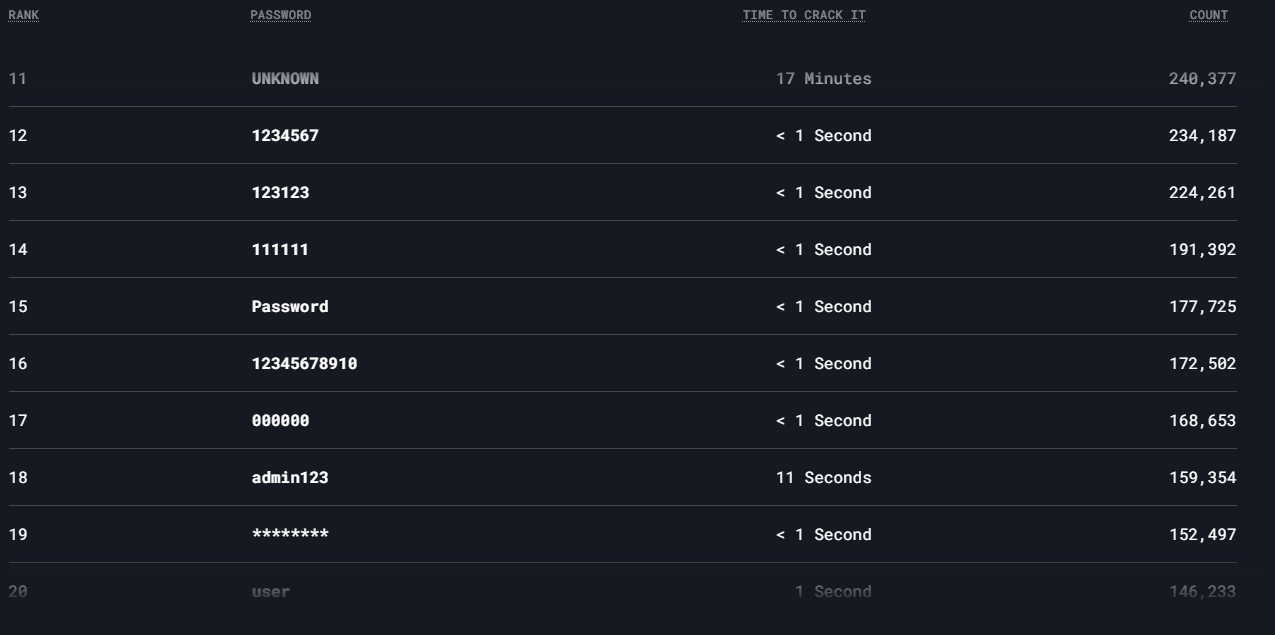The image size is (1275, 635).
Task: Click the 17 Minutes crack time
Action: click(824, 78)
